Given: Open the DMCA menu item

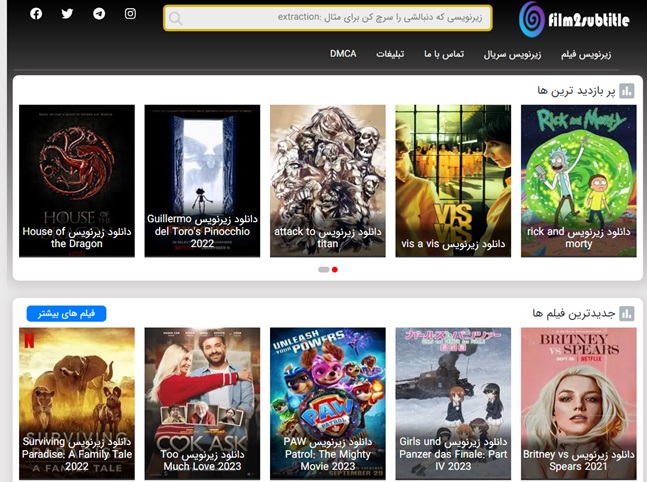Looking at the screenshot, I should pos(343,54).
